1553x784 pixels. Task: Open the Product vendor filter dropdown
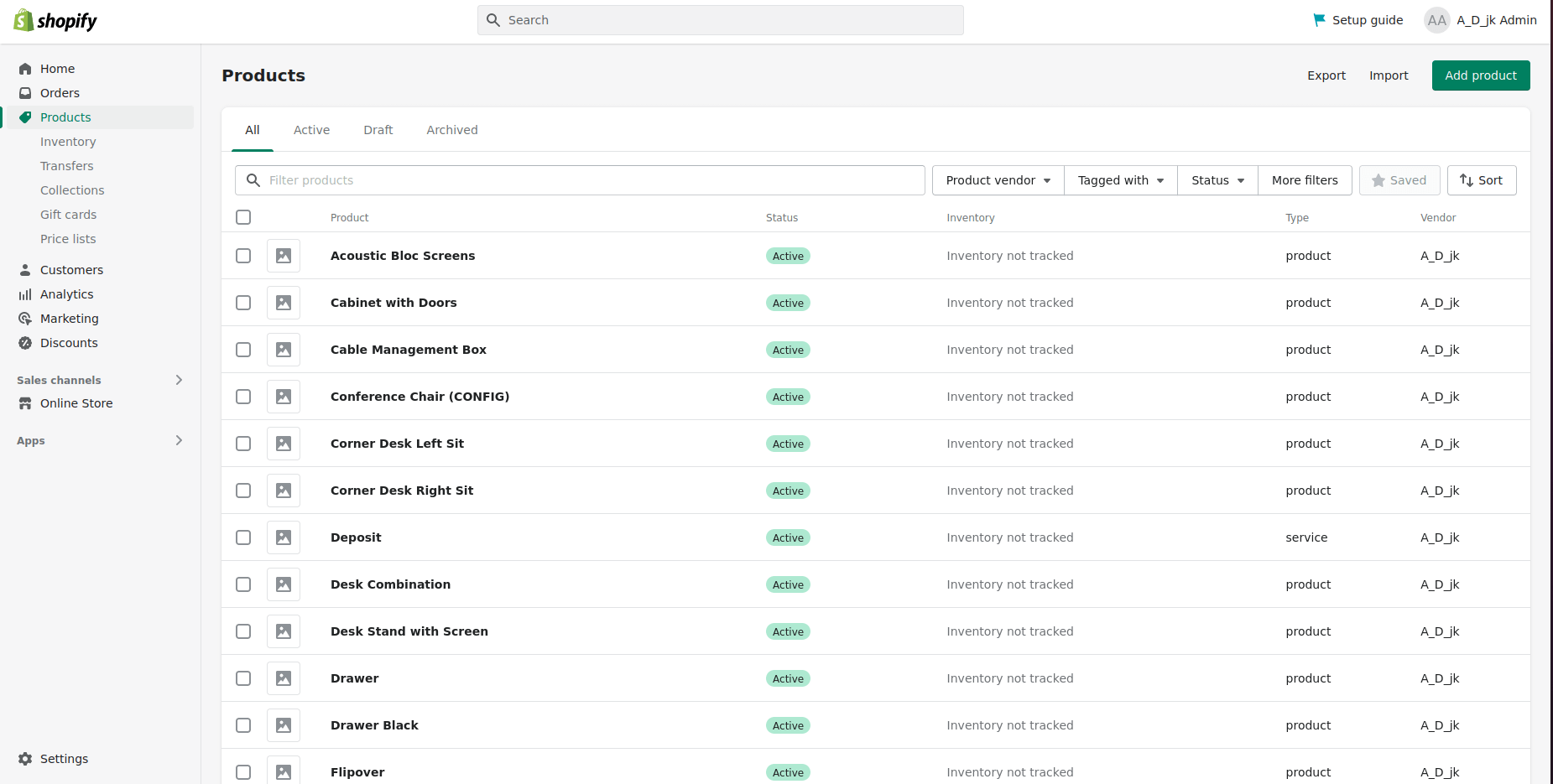coord(998,180)
